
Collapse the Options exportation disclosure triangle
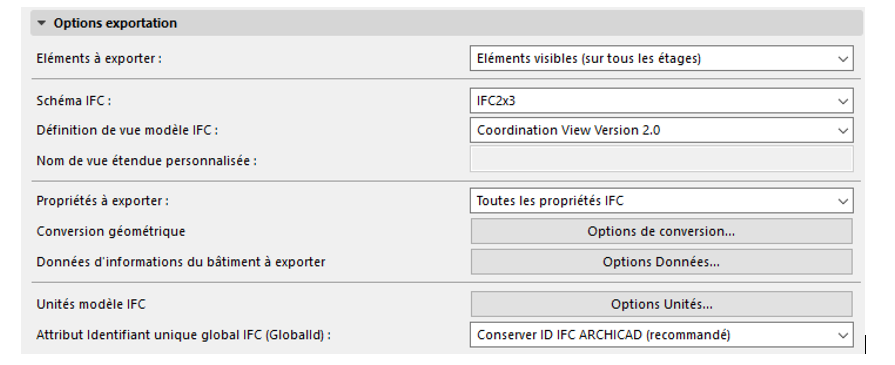tap(41, 23)
